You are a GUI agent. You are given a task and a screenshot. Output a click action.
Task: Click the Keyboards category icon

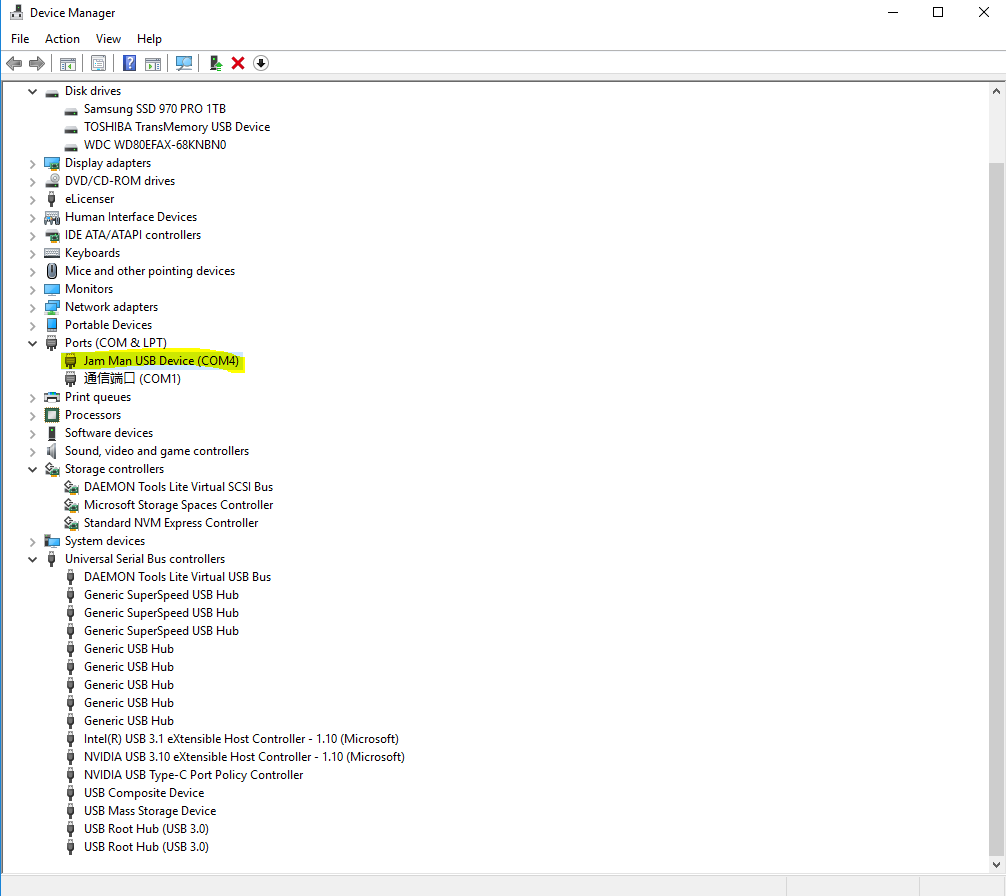(52, 253)
